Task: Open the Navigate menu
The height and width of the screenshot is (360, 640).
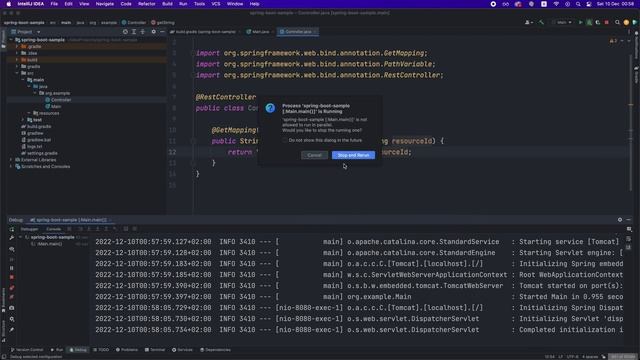Action: pyautogui.click(x=104, y=4)
